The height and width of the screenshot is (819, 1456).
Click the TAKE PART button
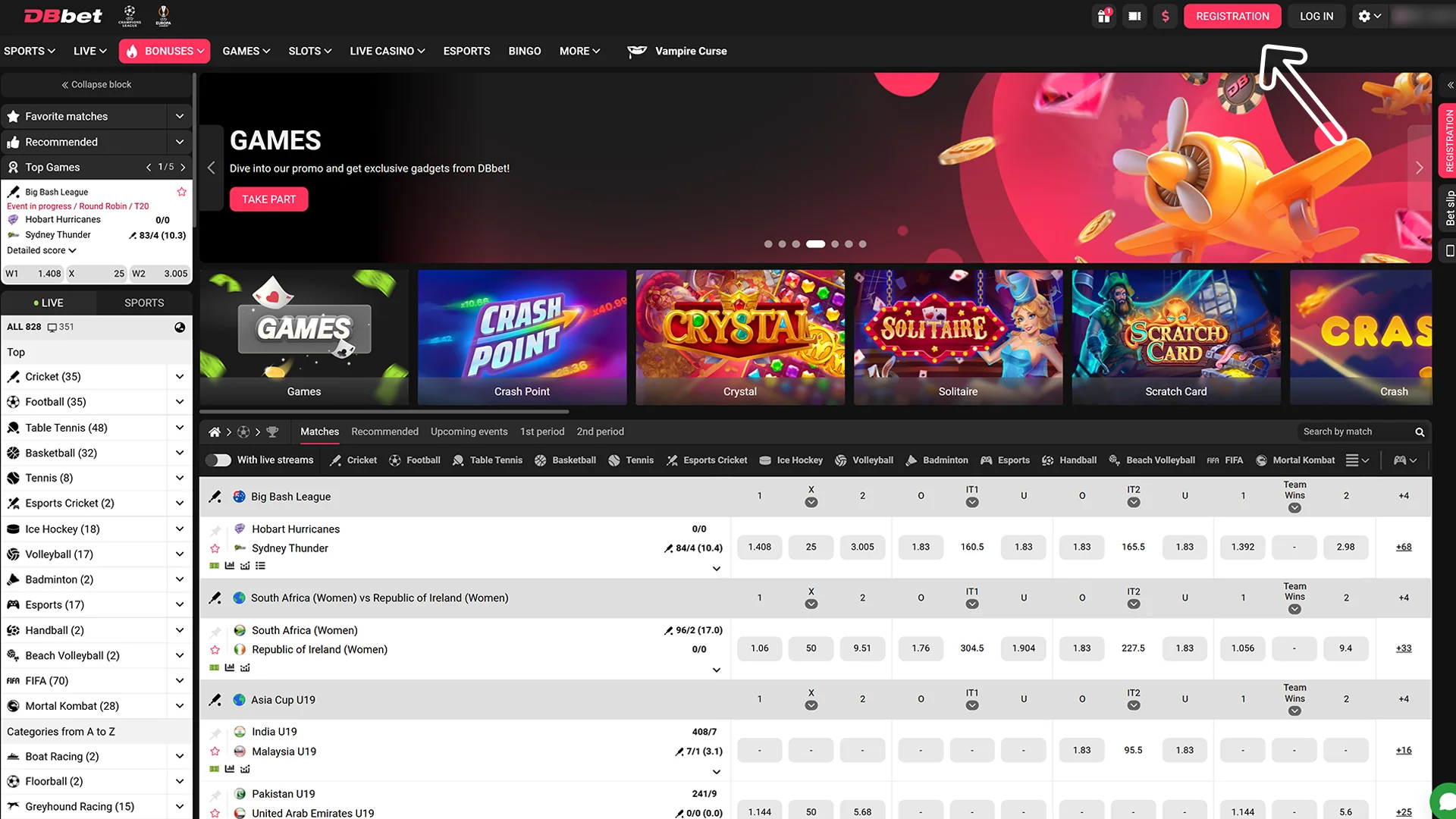(268, 199)
